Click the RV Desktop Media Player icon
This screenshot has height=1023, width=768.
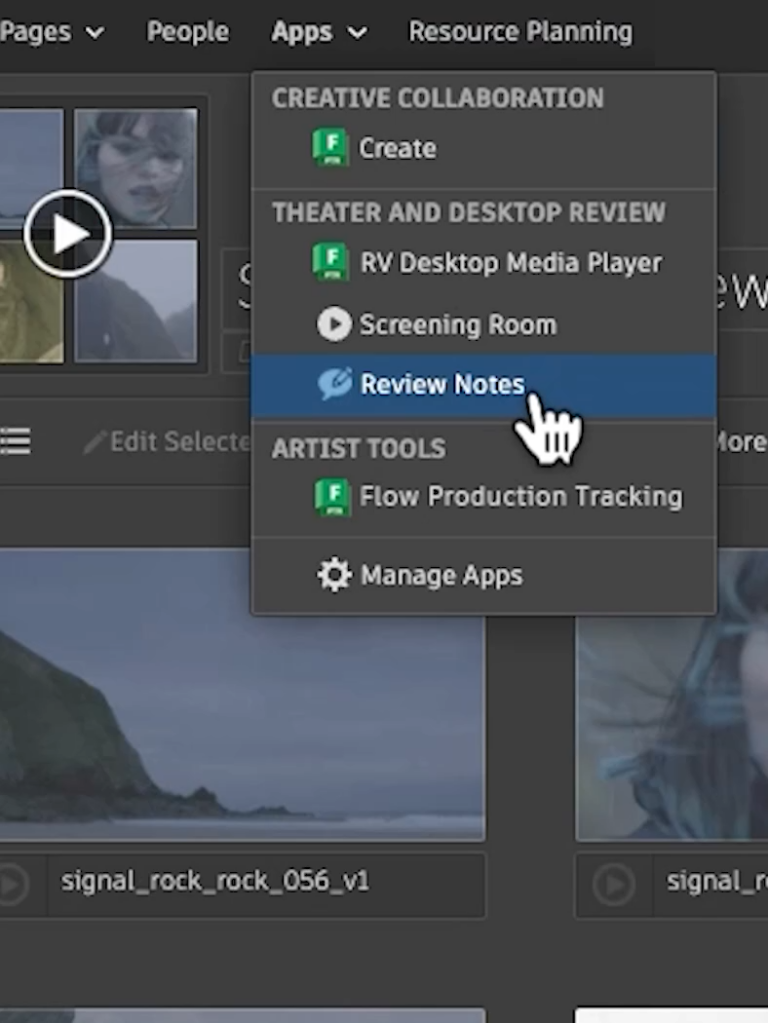331,262
